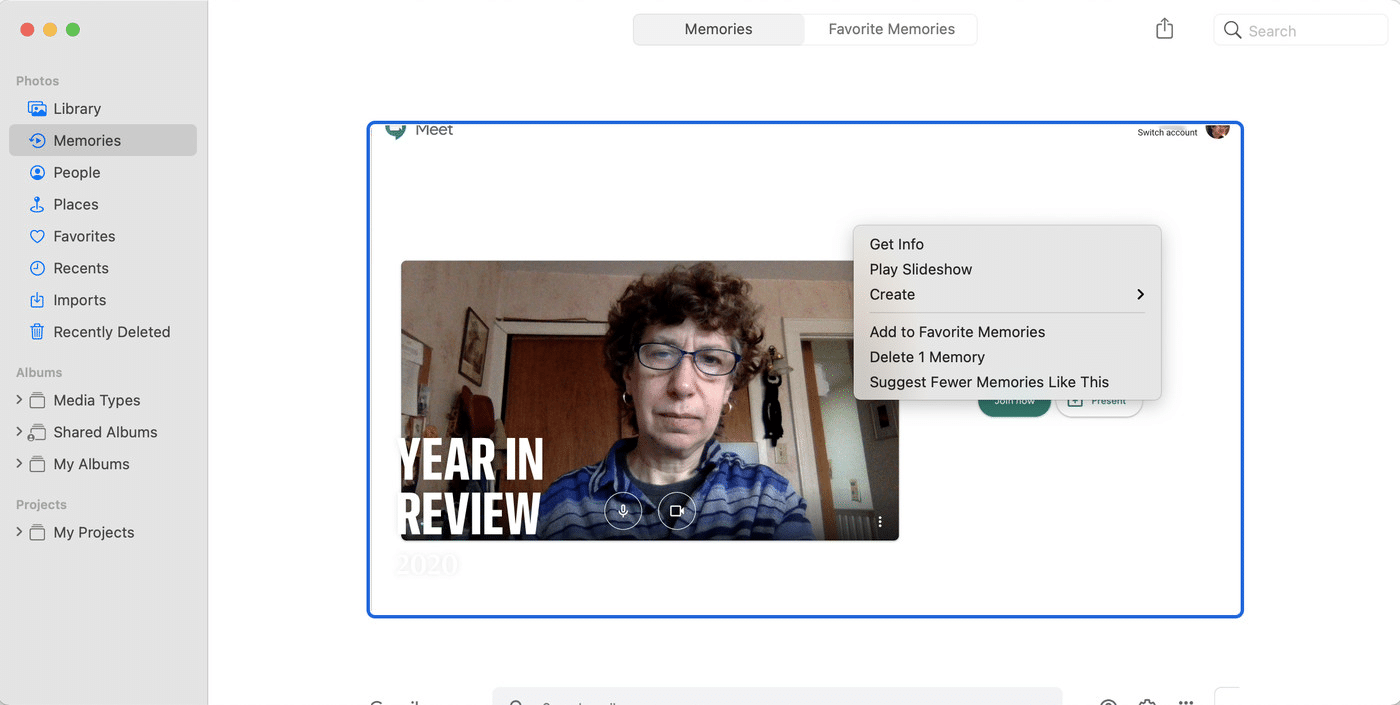Click Delete 1 Memory option

point(927,357)
